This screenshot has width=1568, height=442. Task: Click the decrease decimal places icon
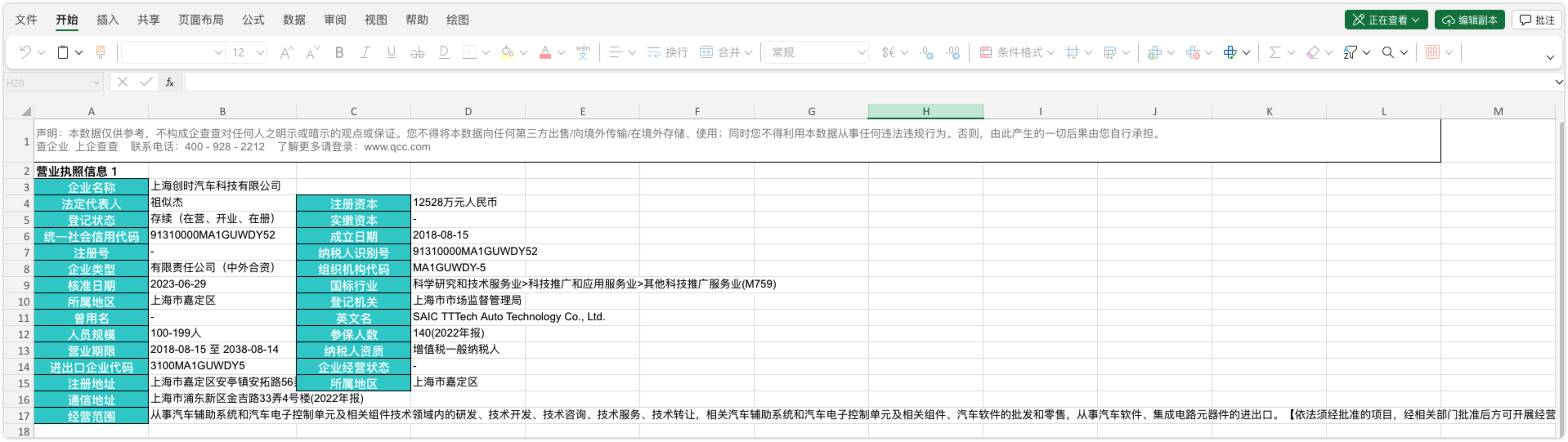927,52
